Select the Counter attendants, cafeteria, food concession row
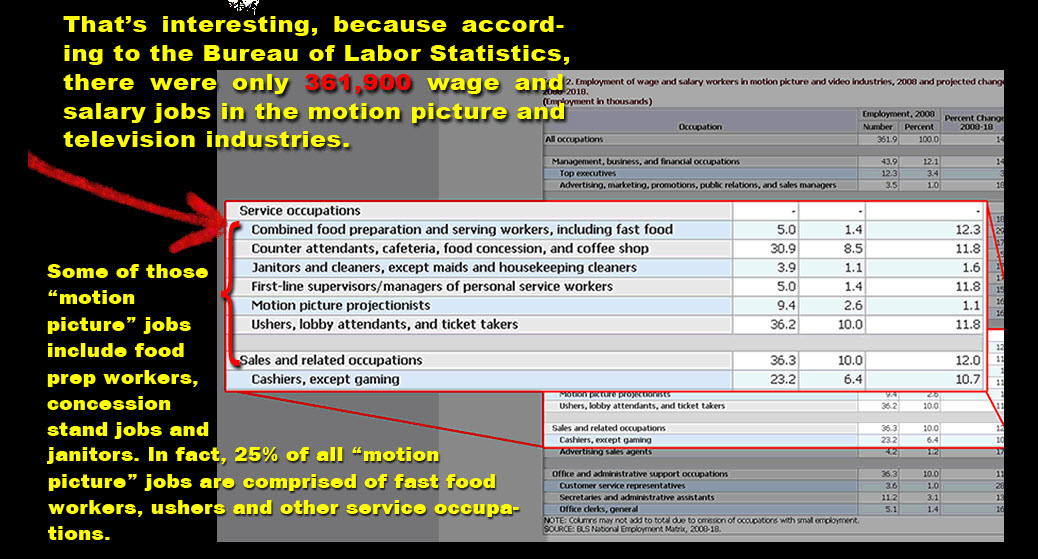Screen dimensions: 1038x559 click(x=450, y=249)
